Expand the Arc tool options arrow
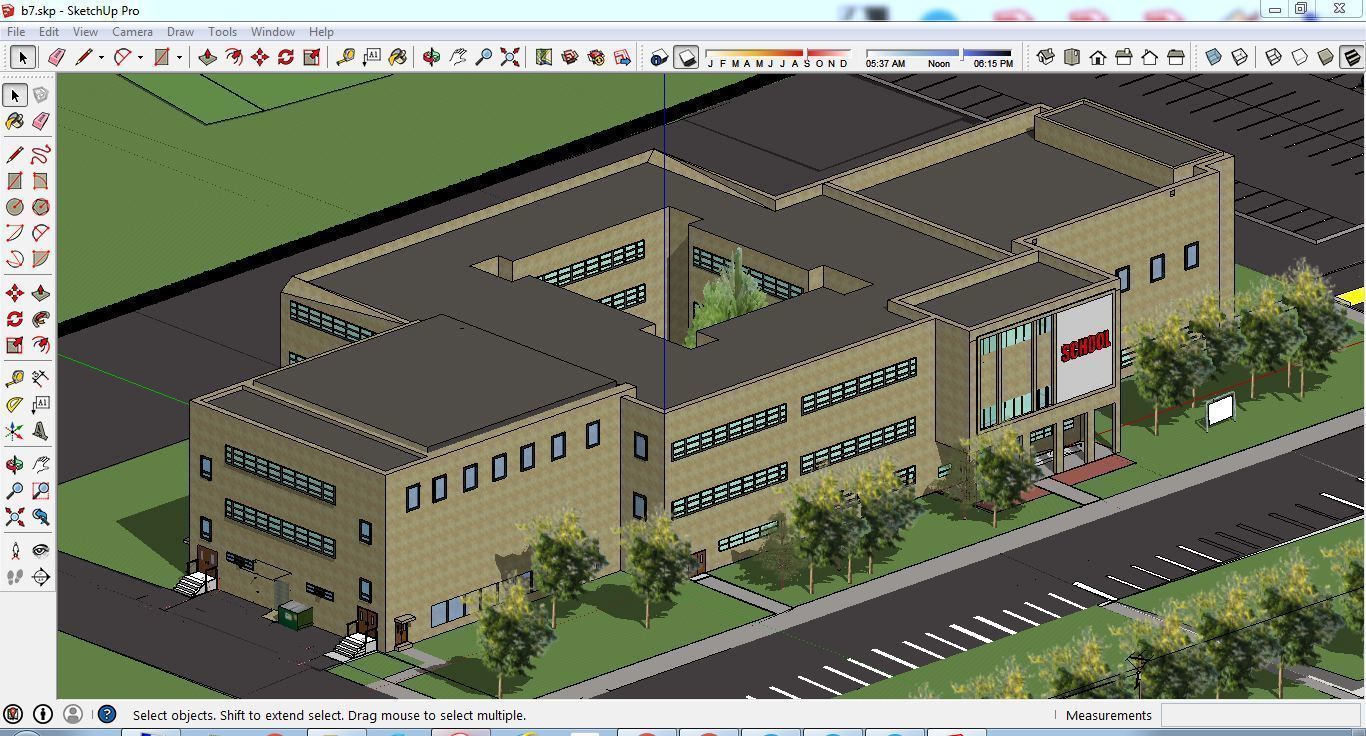The image size is (1366, 736). point(140,57)
